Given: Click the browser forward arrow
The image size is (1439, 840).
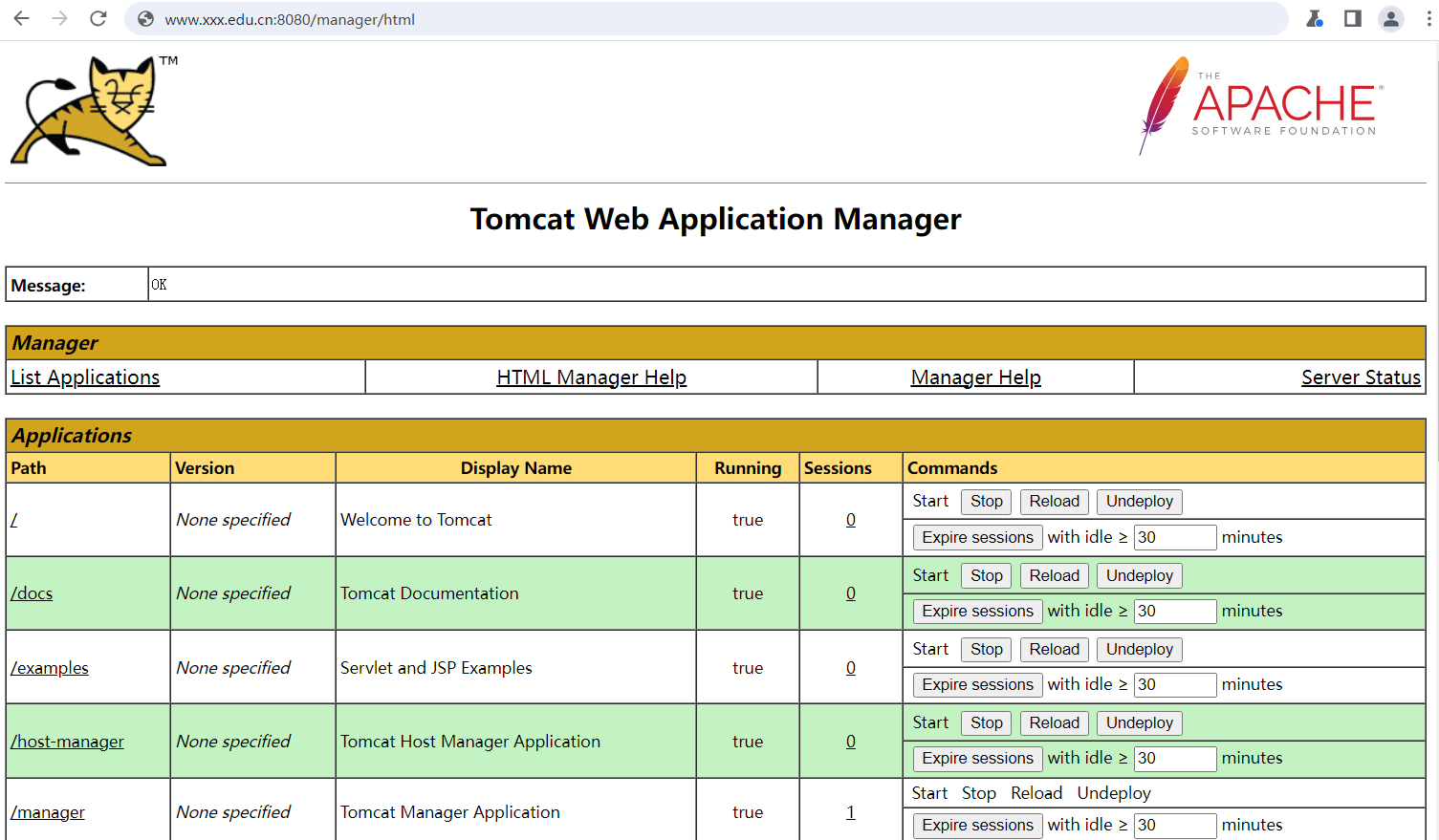Looking at the screenshot, I should 60,19.
